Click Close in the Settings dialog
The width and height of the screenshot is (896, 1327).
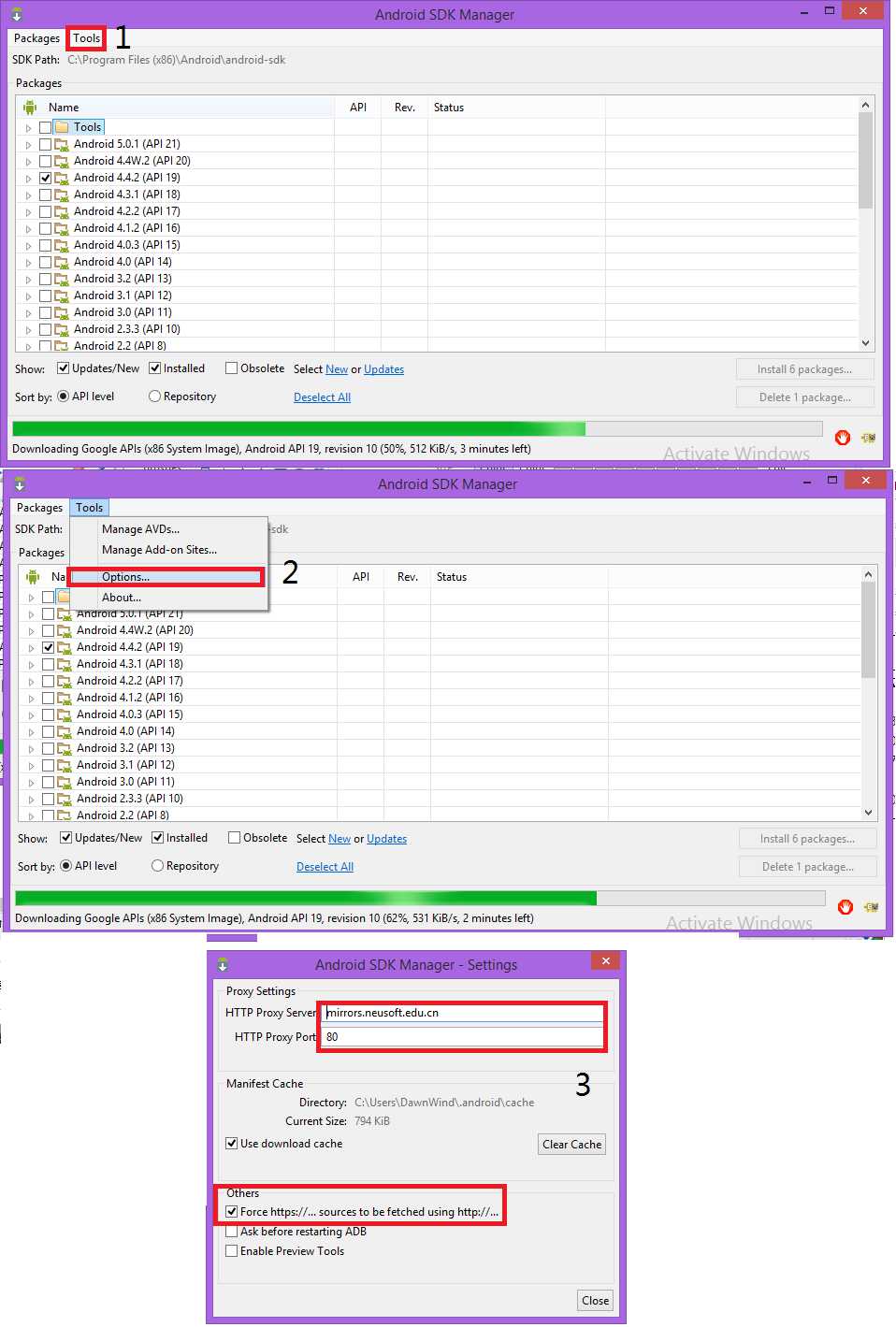click(x=595, y=1301)
